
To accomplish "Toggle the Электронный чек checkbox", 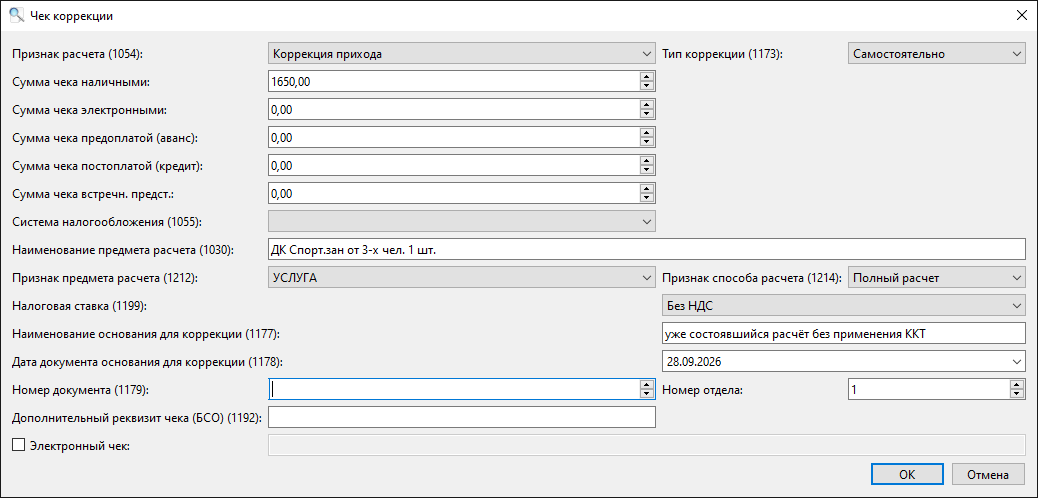I will click(x=19, y=446).
